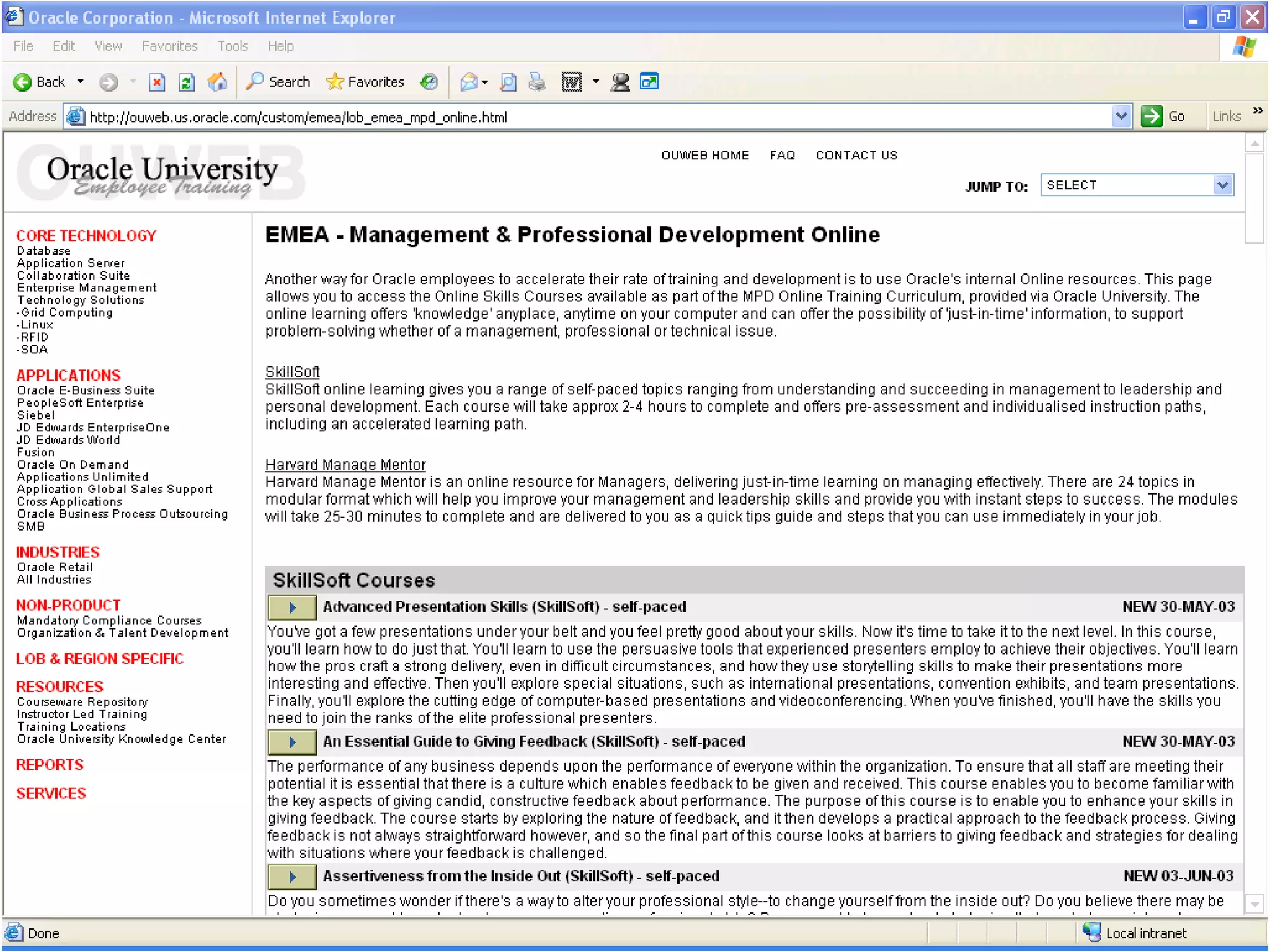This screenshot has height=952, width=1270.
Task: Open the Favorites menu
Action: pos(169,46)
